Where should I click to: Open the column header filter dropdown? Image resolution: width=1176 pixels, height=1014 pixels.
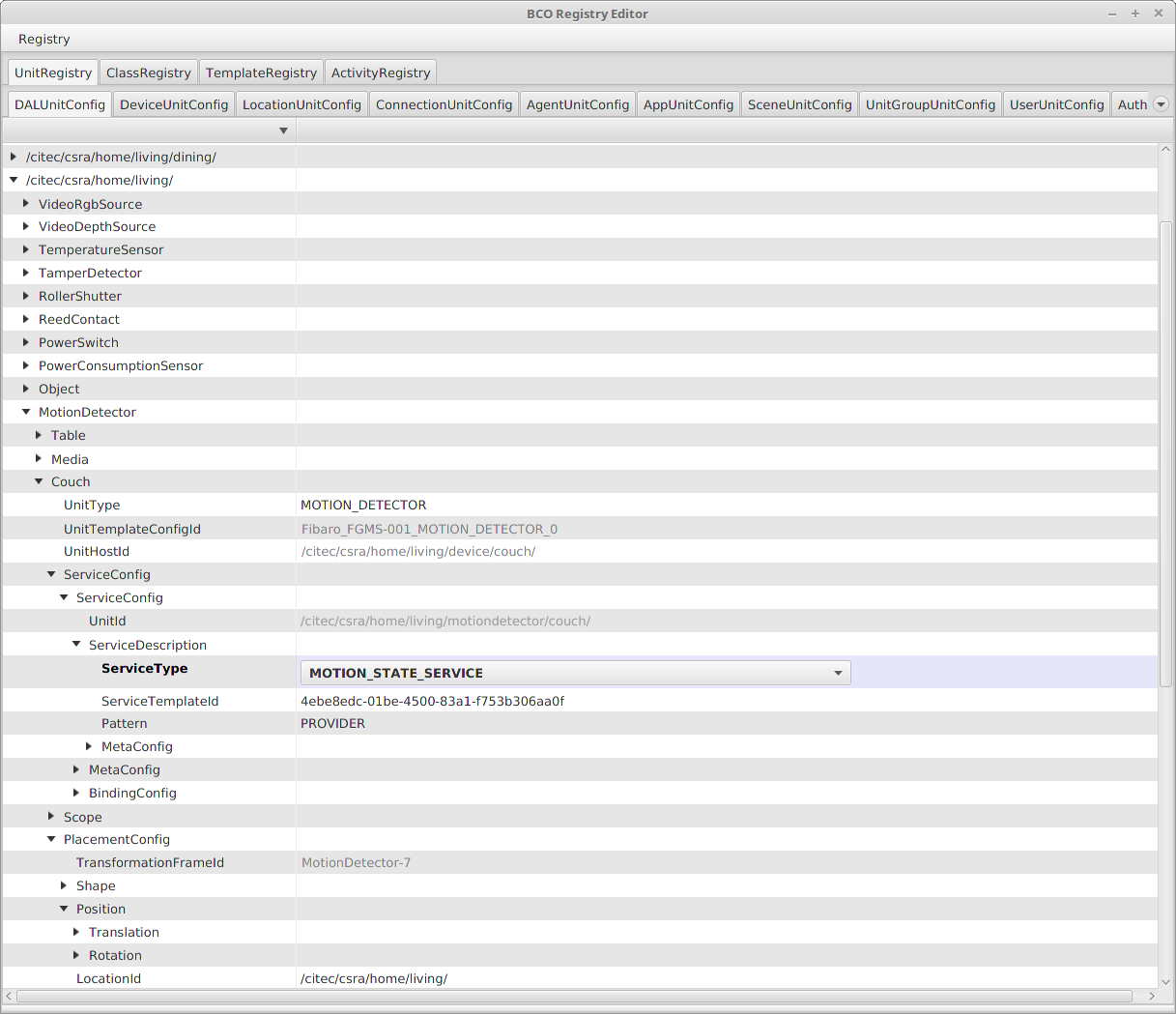283,130
